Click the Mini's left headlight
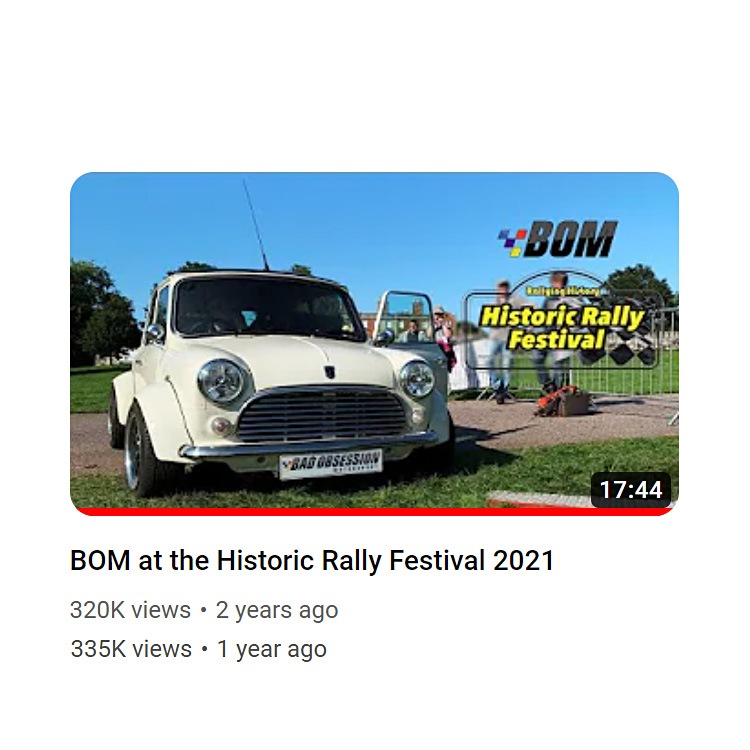 [221, 382]
